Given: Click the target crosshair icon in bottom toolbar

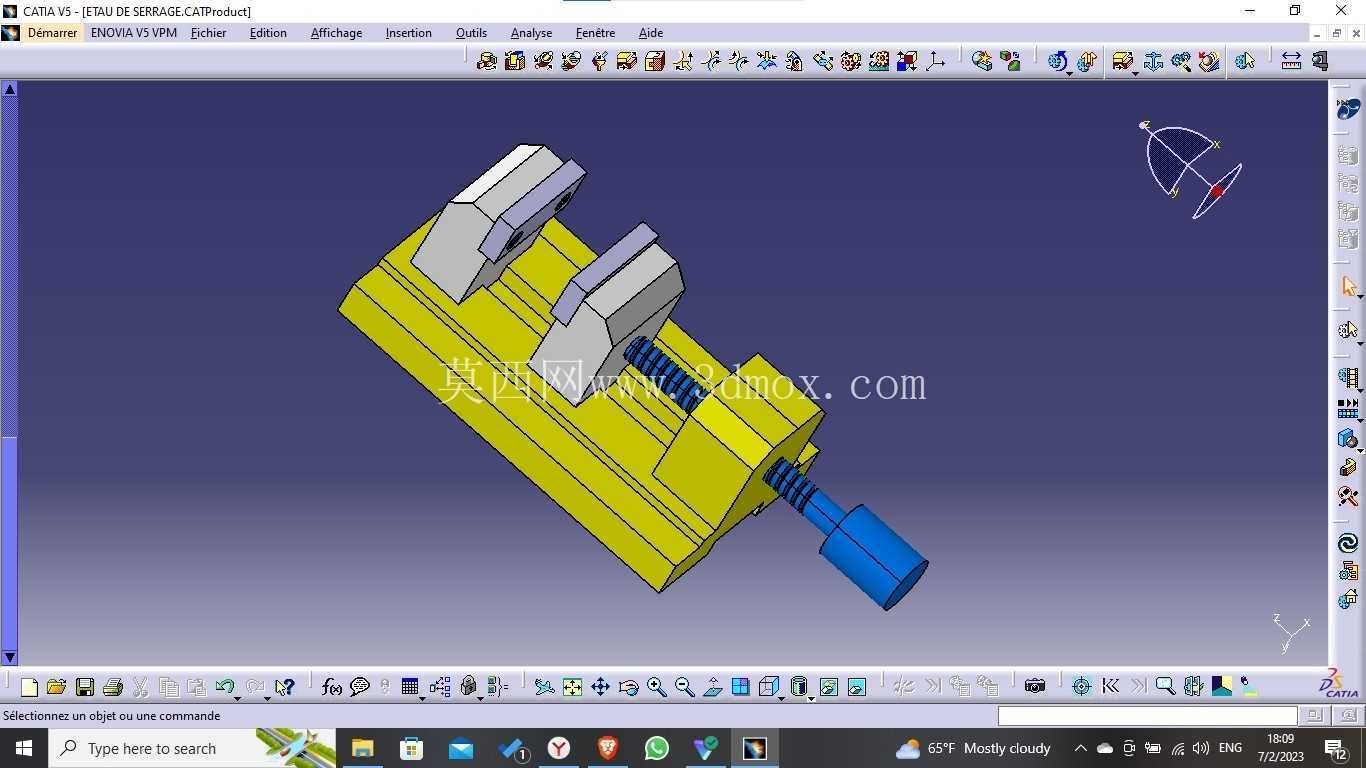Looking at the screenshot, I should click(x=1081, y=687).
